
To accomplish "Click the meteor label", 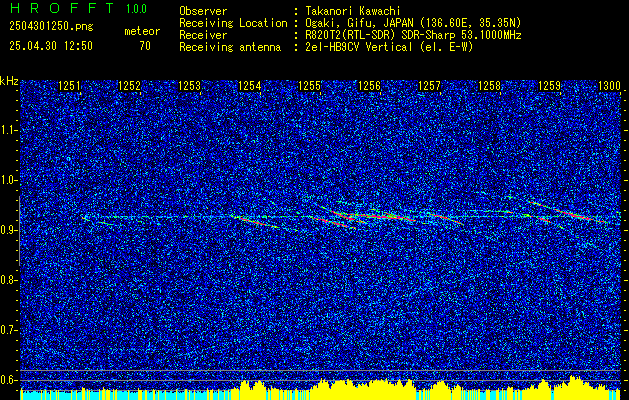I will [142, 31].
